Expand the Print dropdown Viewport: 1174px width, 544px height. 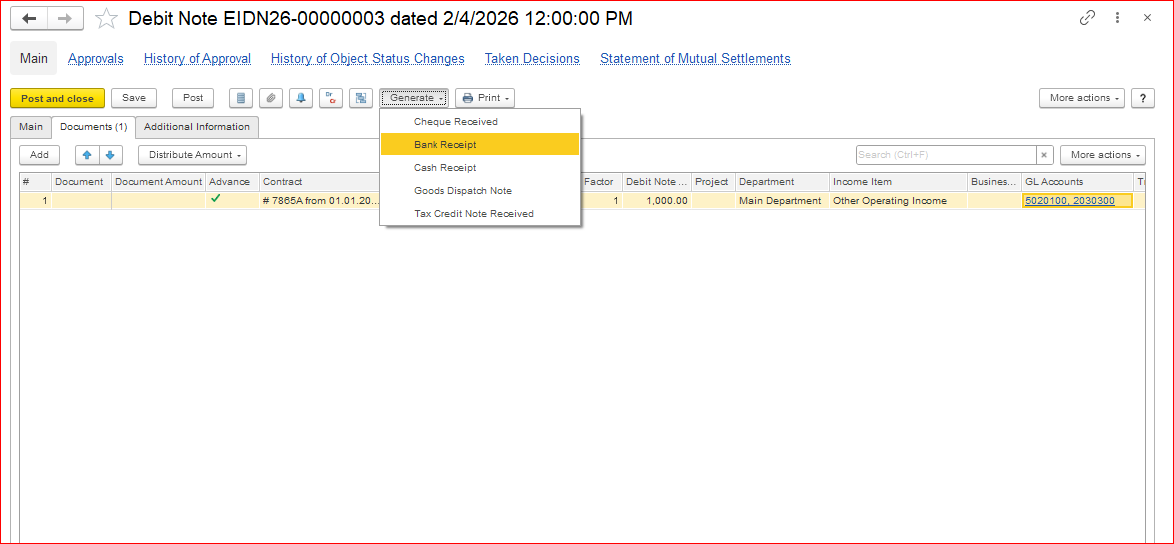485,98
